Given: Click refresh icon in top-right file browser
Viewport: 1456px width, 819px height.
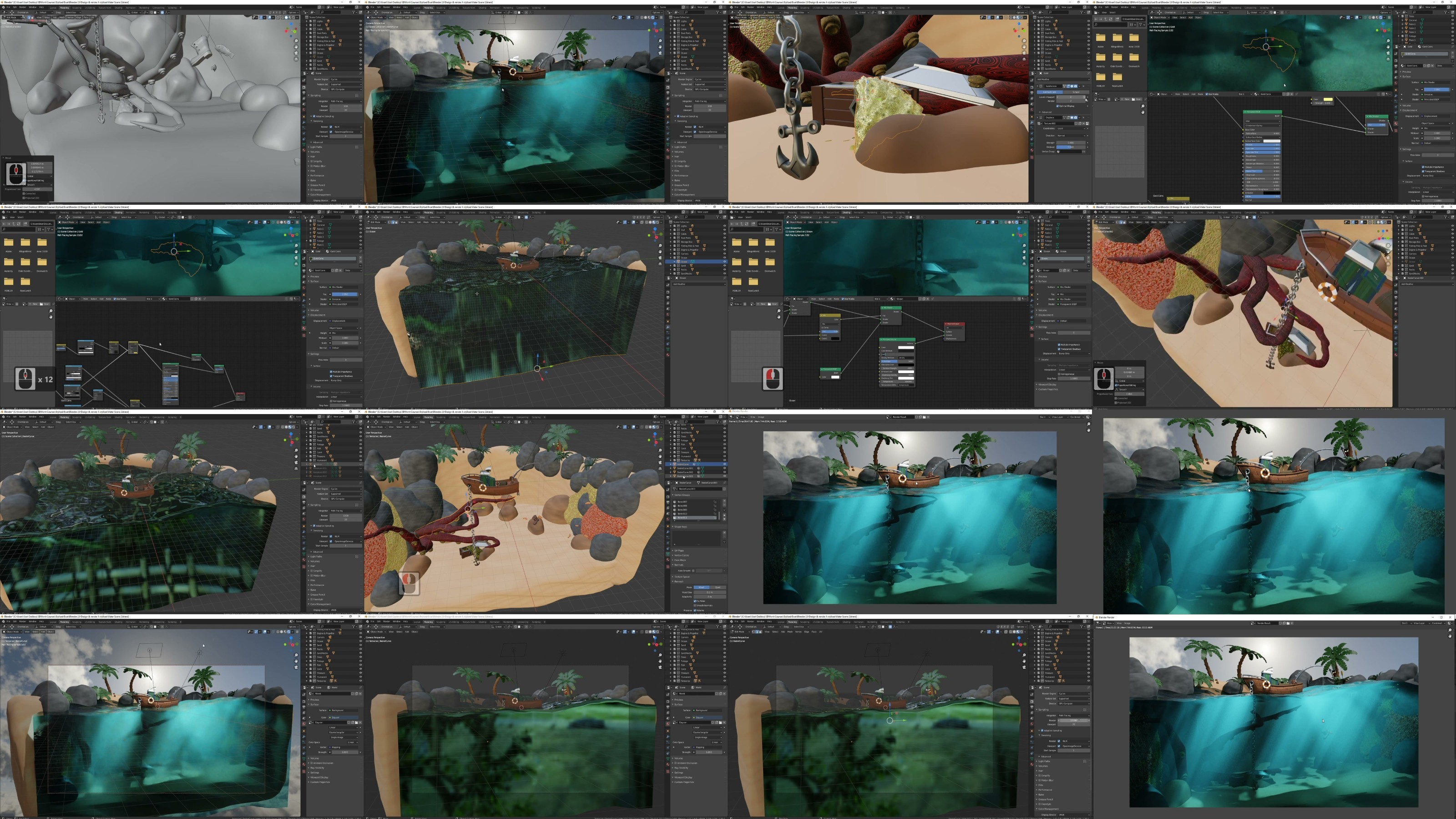Looking at the screenshot, I should (x=1111, y=19).
